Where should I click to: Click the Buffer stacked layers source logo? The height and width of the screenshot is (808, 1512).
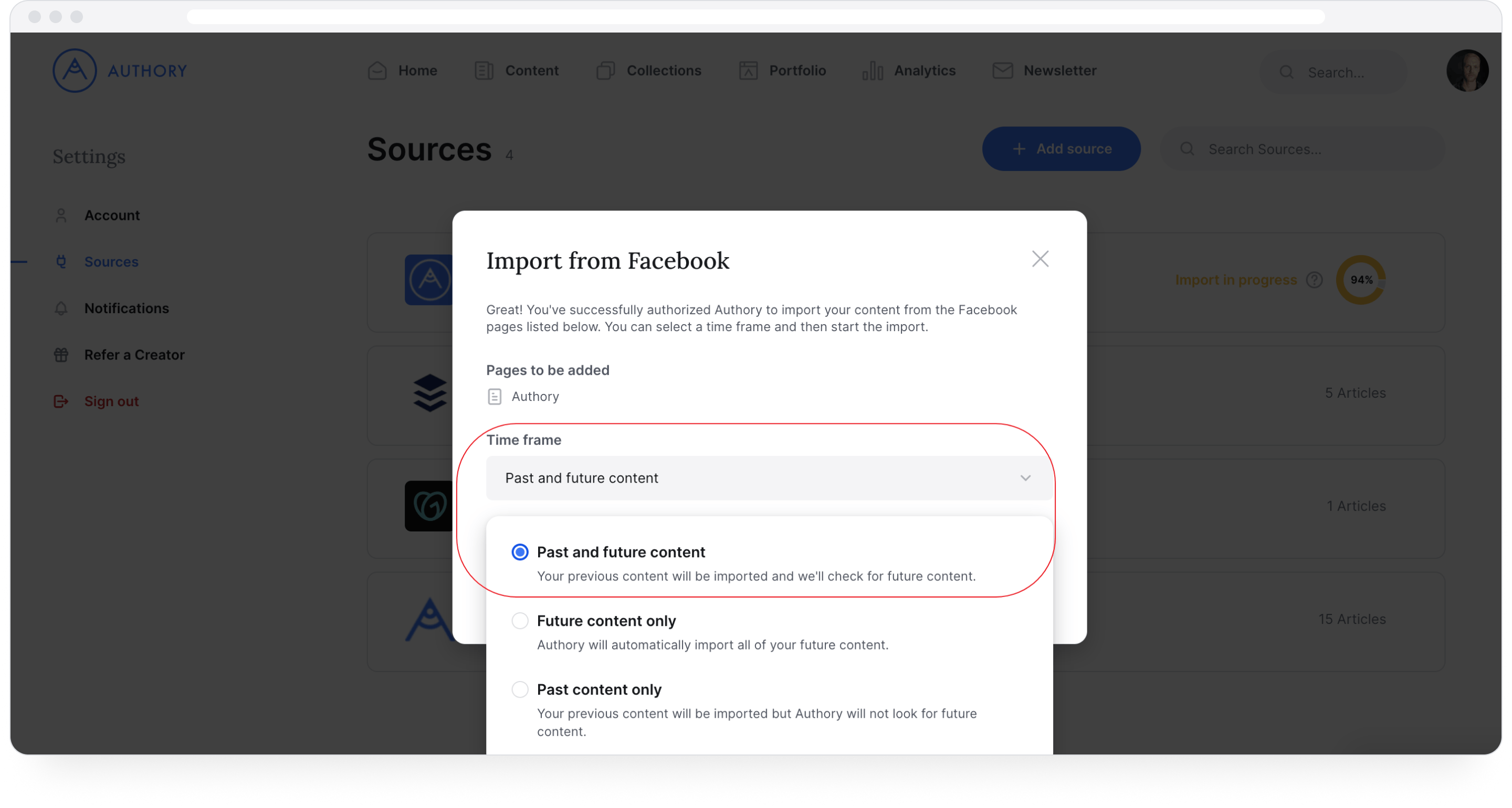(x=429, y=392)
